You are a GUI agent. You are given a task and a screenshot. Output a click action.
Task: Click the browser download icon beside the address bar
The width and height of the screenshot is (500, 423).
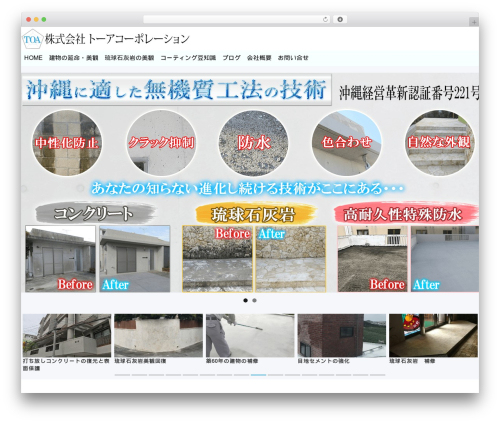(340, 19)
